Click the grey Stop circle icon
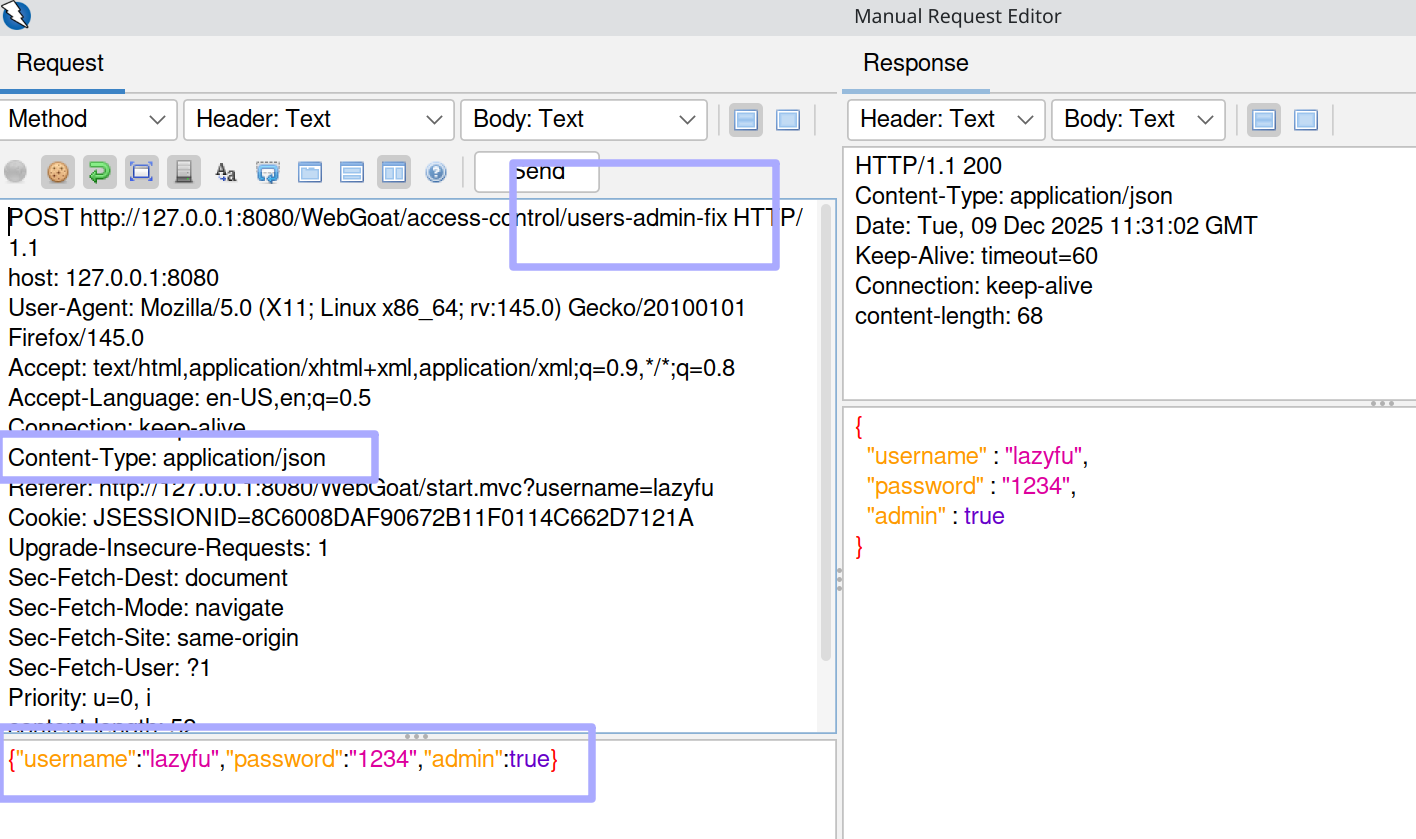Image resolution: width=1416 pixels, height=839 pixels. [x=15, y=172]
